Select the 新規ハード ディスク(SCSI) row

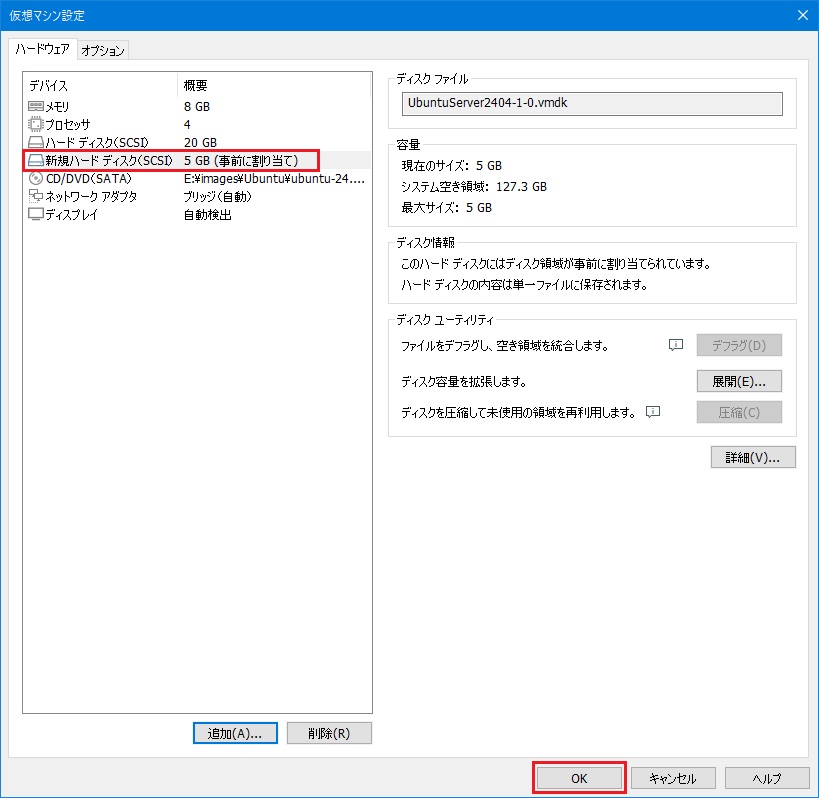(196, 160)
